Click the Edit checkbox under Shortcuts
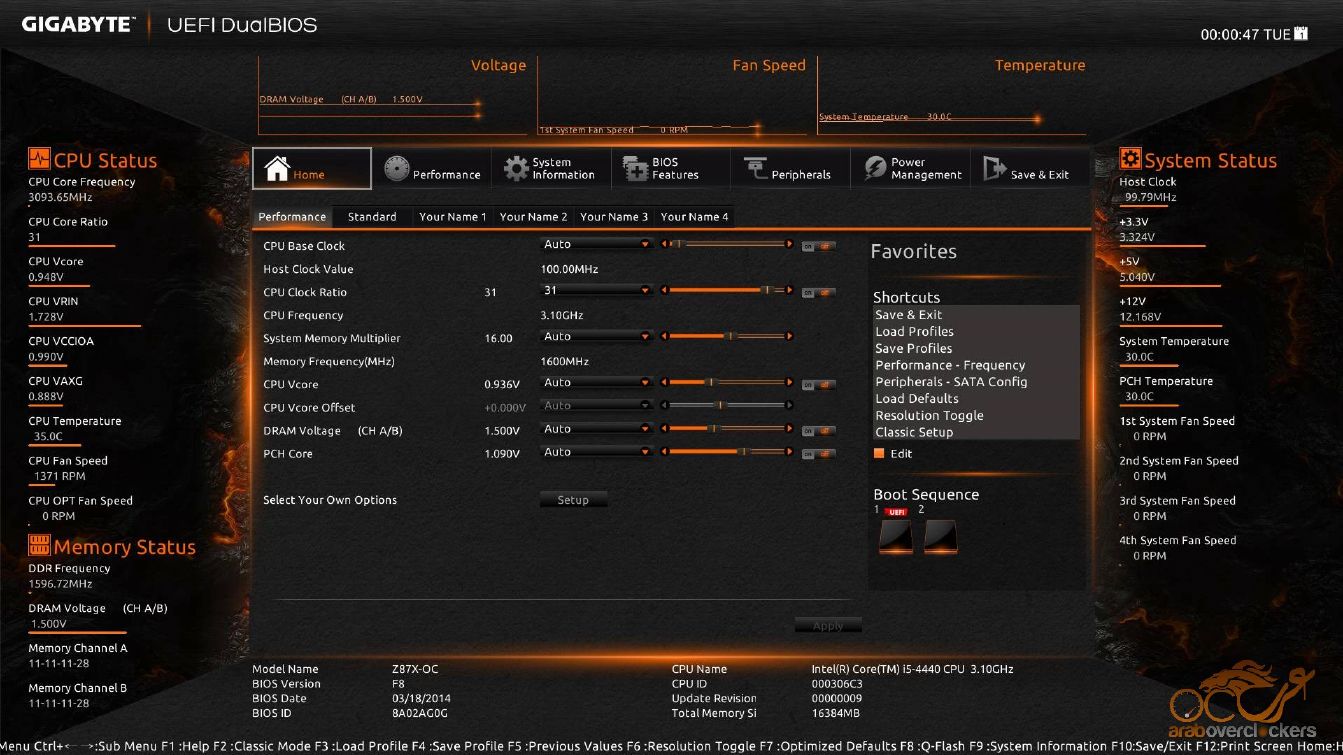The height and width of the screenshot is (755, 1343). pos(879,454)
